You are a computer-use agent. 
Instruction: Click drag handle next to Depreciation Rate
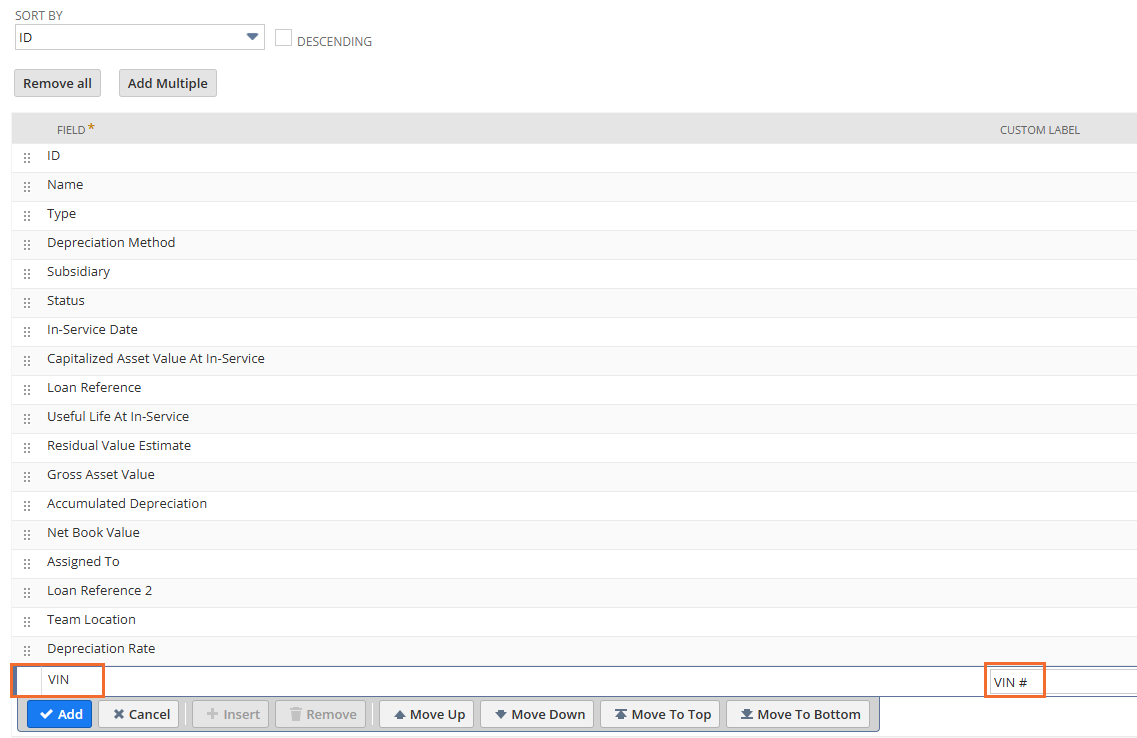[27, 651]
